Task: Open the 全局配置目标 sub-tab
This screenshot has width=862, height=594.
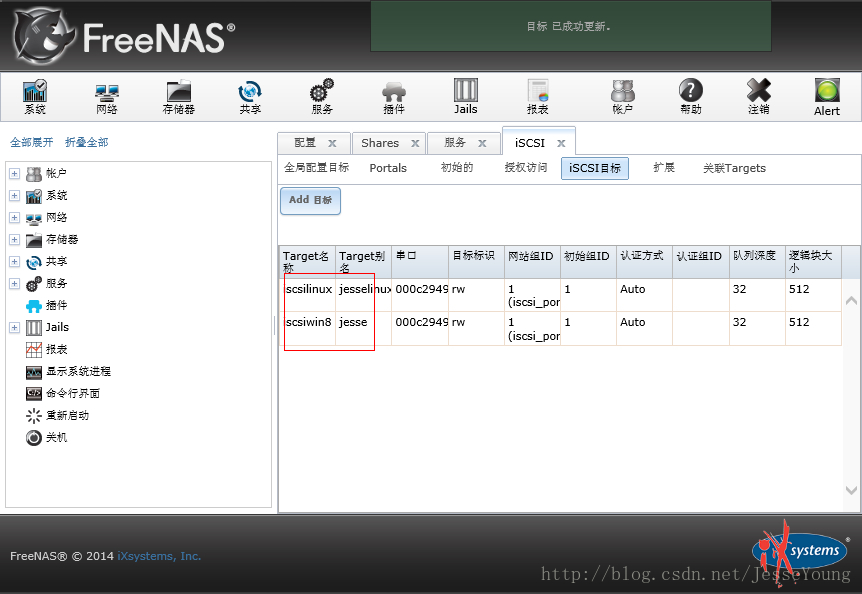Action: point(317,168)
